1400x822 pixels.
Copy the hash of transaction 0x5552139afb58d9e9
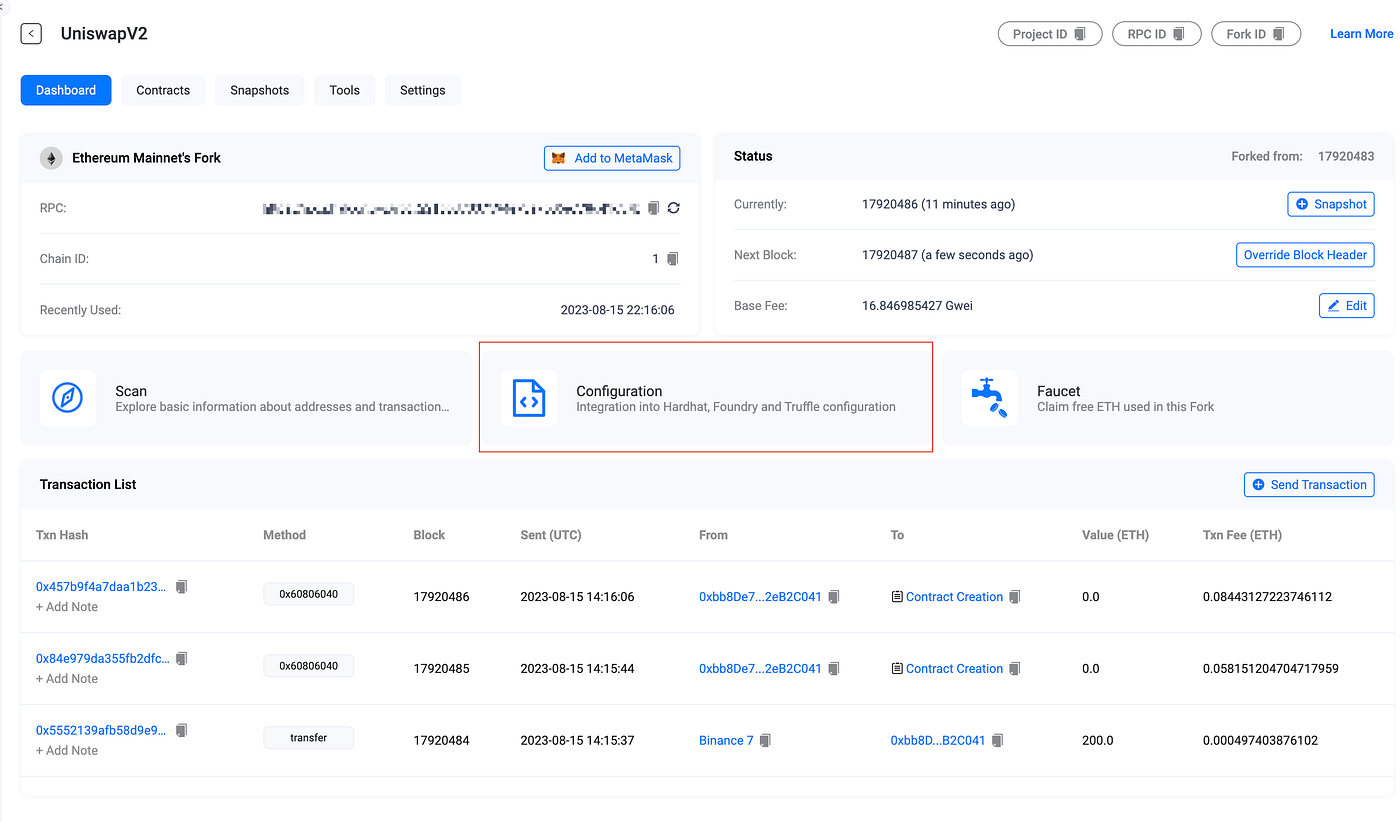click(181, 731)
